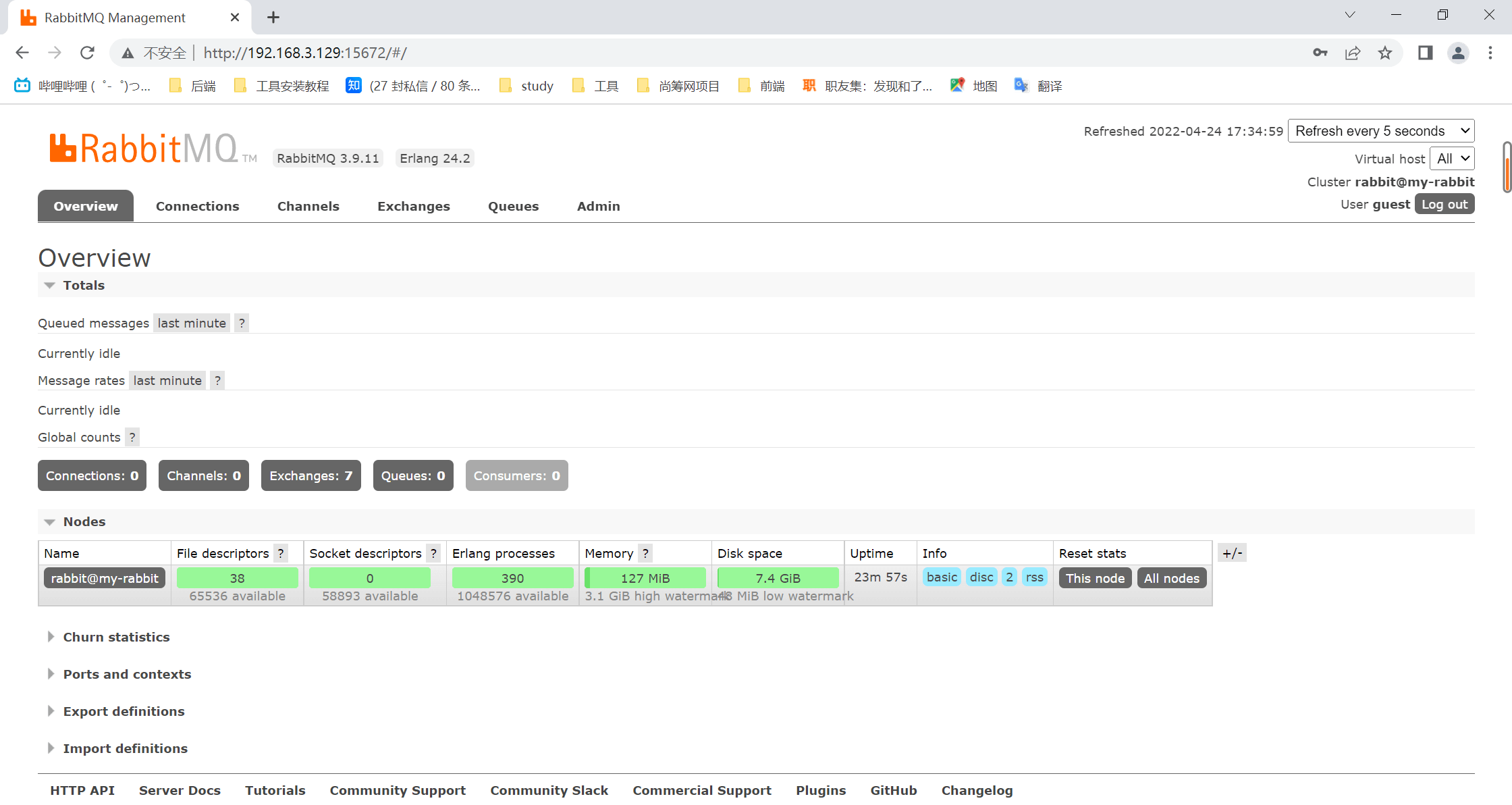Open the 翻译 translate bookmark
The height and width of the screenshot is (805, 1512).
(1038, 86)
